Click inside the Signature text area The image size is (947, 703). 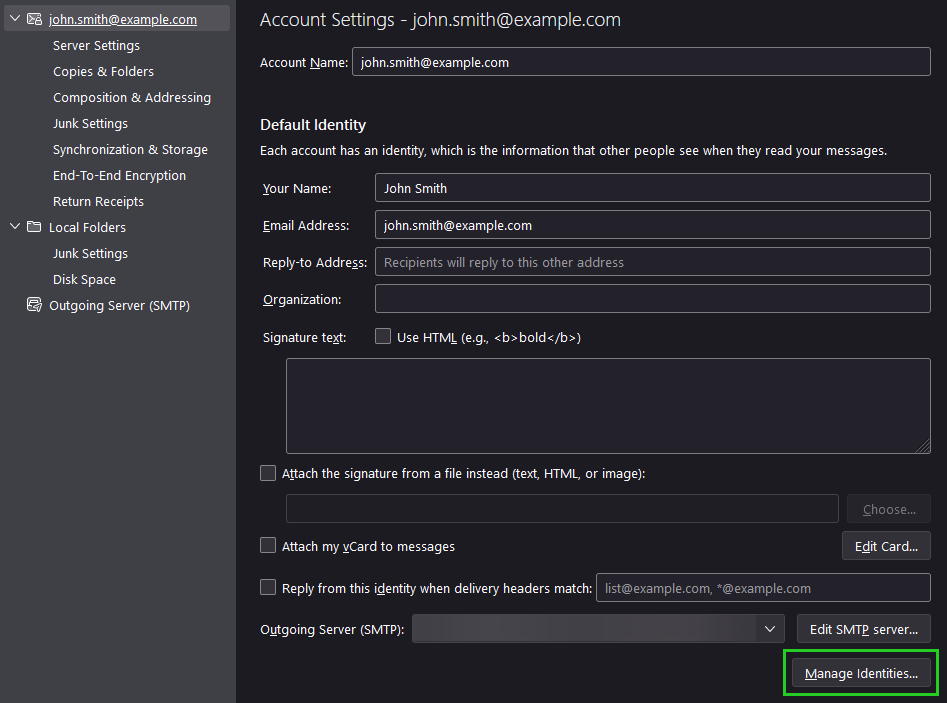607,405
